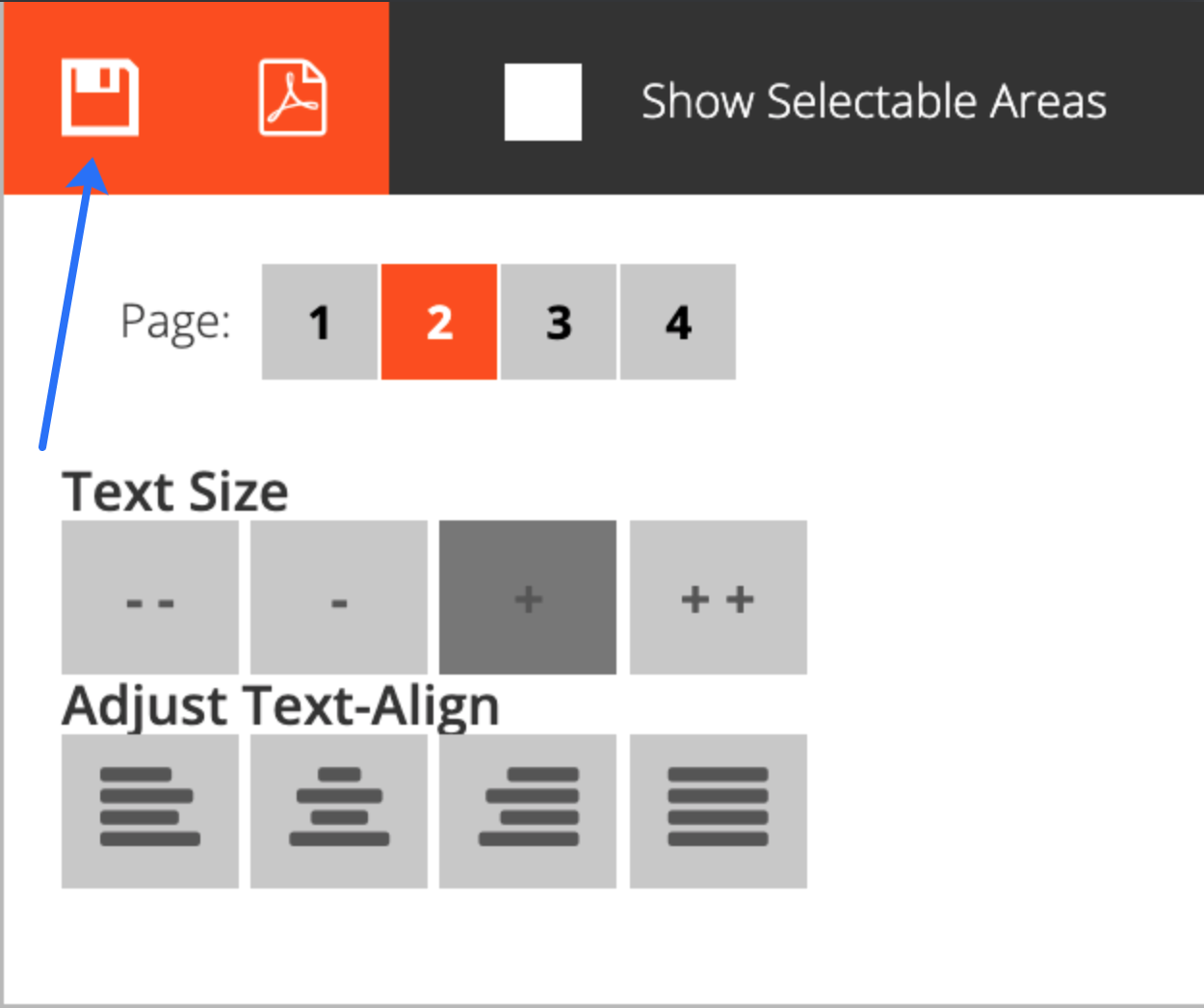Click the floppy disk save icon

(100, 97)
